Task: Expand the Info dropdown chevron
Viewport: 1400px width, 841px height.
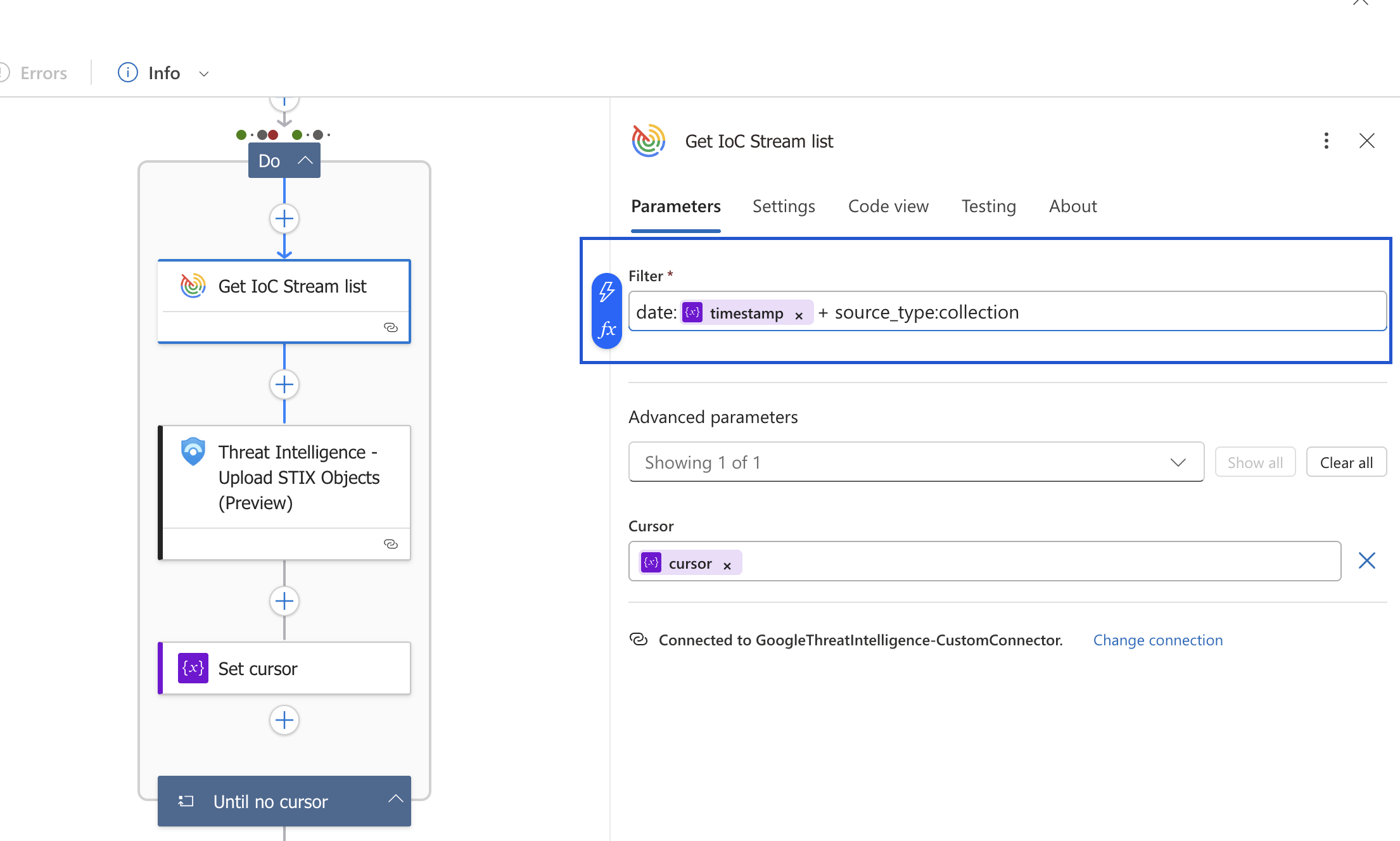Action: click(204, 73)
